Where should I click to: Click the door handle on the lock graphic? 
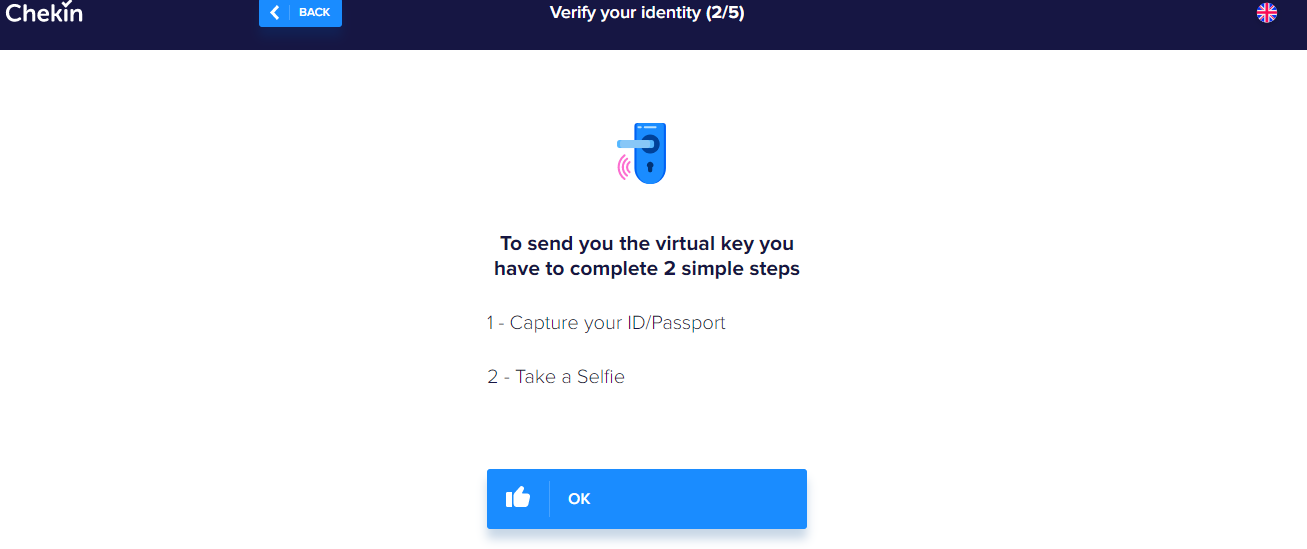pyautogui.click(x=633, y=144)
